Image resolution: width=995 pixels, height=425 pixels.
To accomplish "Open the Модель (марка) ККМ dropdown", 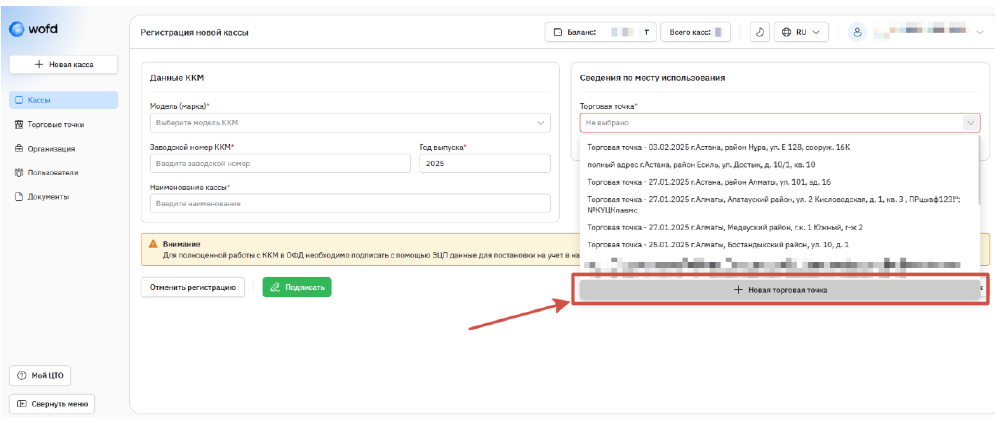I will point(350,123).
